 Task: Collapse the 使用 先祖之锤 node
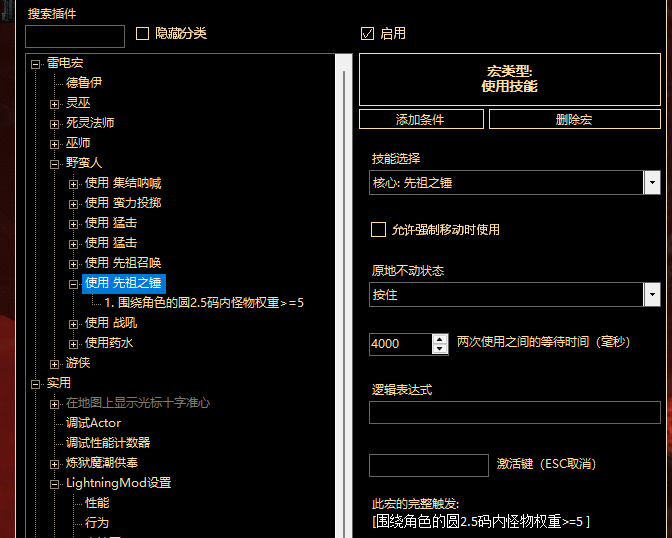click(73, 283)
